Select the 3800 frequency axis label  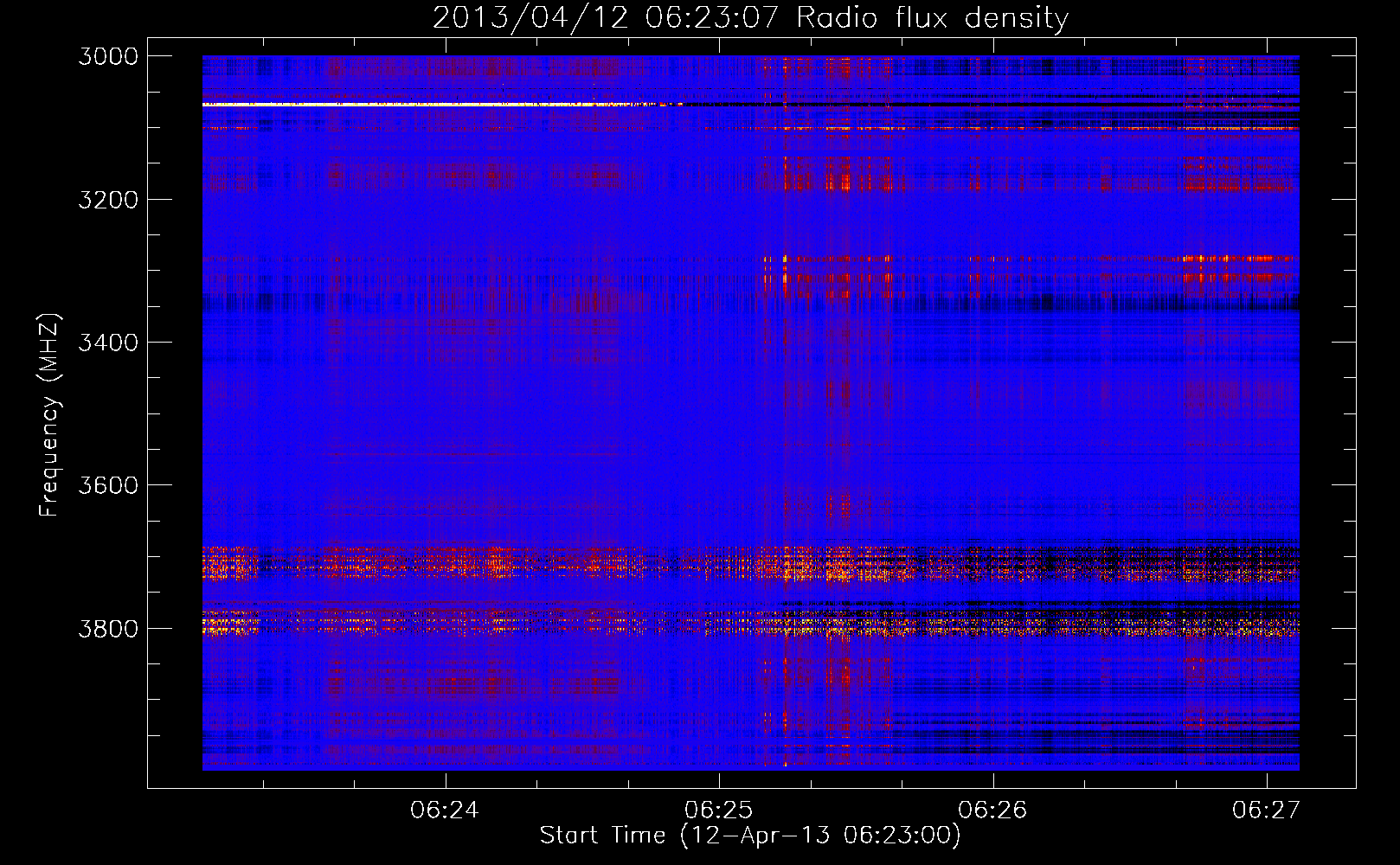click(x=108, y=629)
